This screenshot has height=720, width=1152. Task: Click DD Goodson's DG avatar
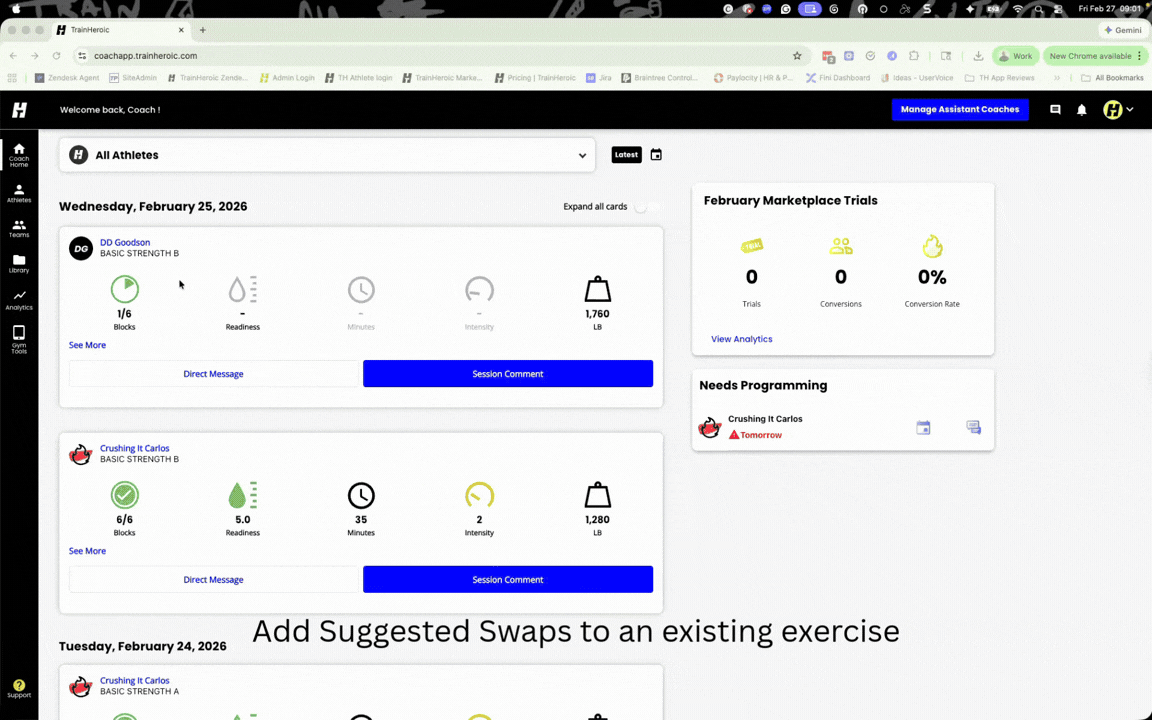click(x=81, y=248)
